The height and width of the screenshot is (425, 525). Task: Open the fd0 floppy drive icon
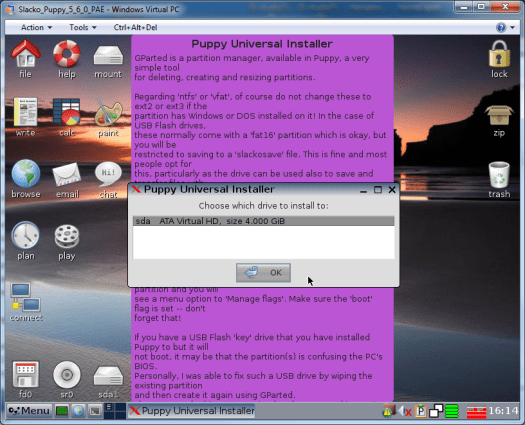click(25, 374)
